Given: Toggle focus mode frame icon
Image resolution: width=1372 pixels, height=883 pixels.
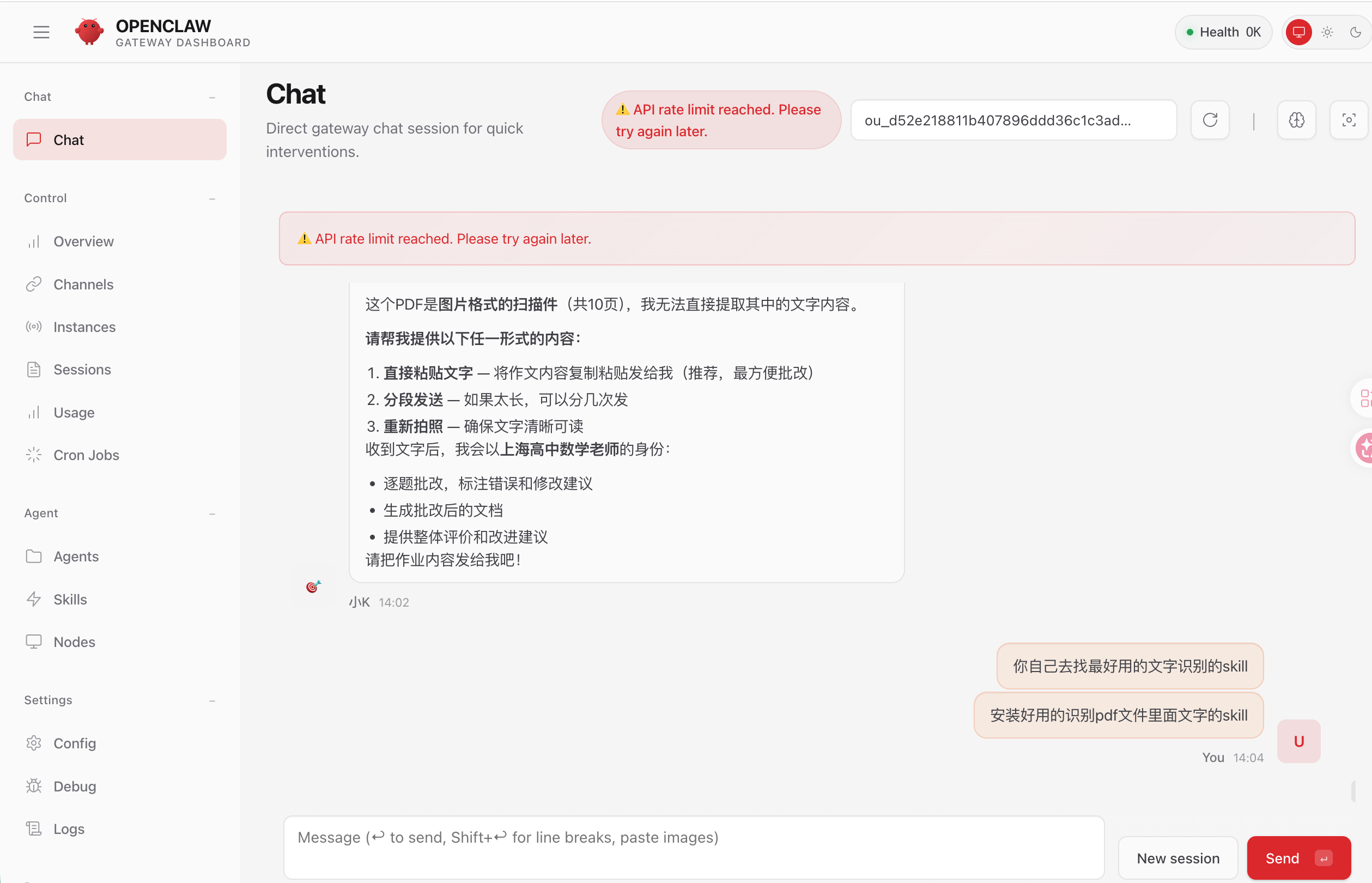Looking at the screenshot, I should (1349, 120).
